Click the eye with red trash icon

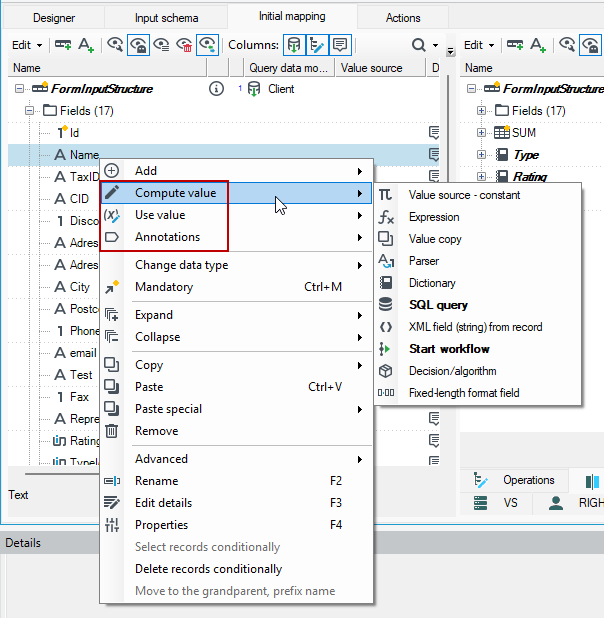184,45
